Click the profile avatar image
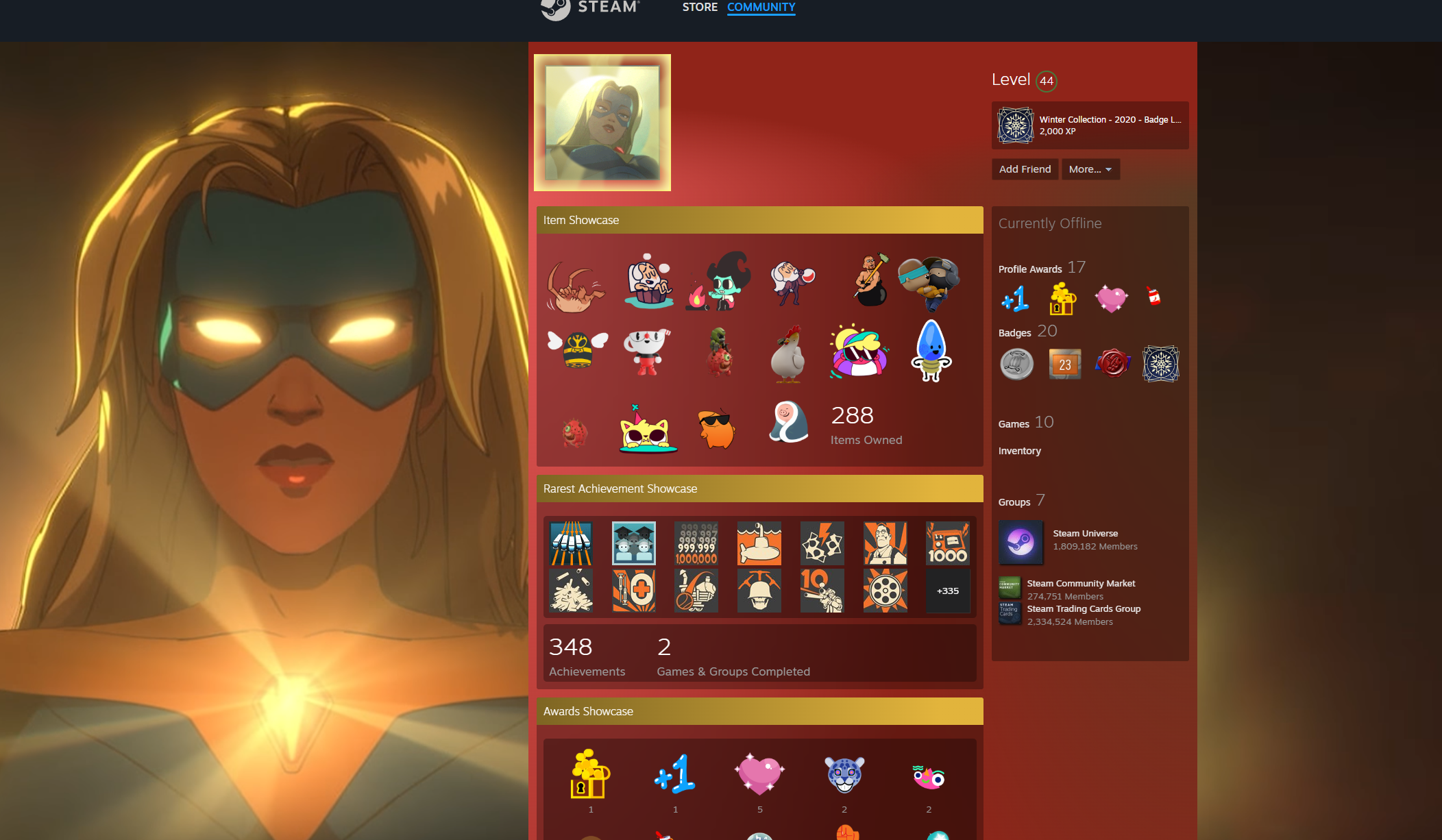This screenshot has width=1442, height=840. pos(602,123)
